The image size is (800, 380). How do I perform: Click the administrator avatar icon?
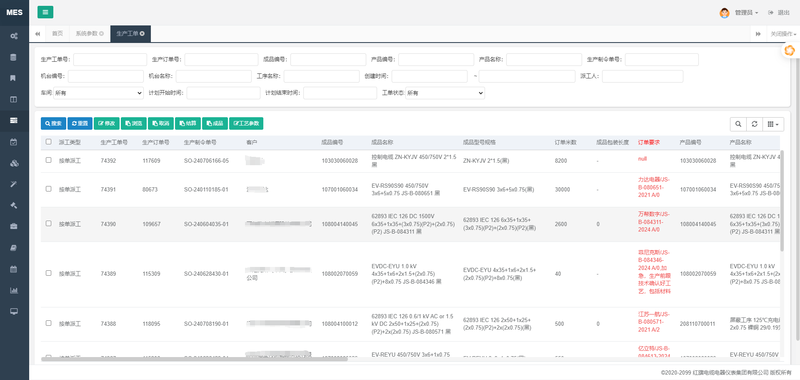724,13
